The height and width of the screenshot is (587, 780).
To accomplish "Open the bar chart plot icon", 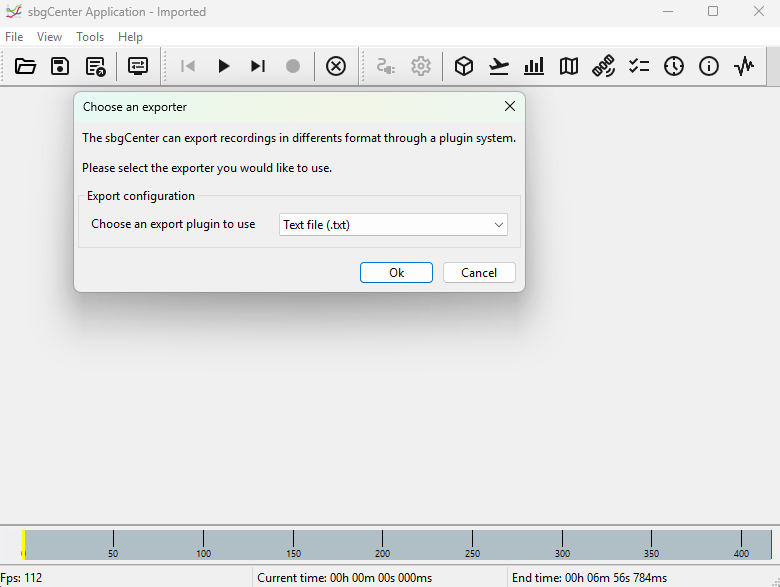I will click(x=534, y=66).
